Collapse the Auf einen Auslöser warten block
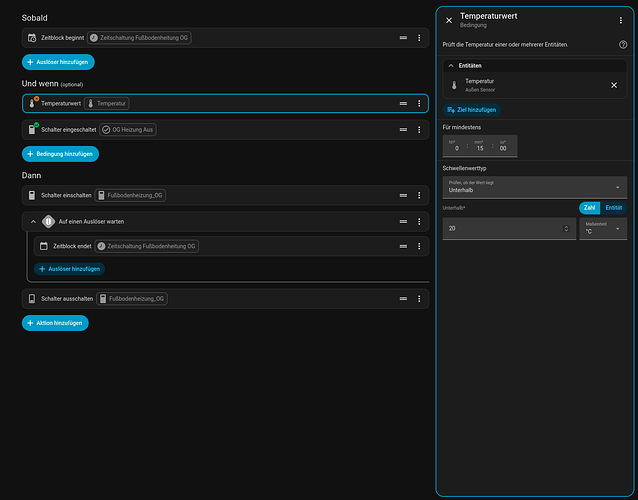Screen dimensions: 638x500 click(33, 222)
